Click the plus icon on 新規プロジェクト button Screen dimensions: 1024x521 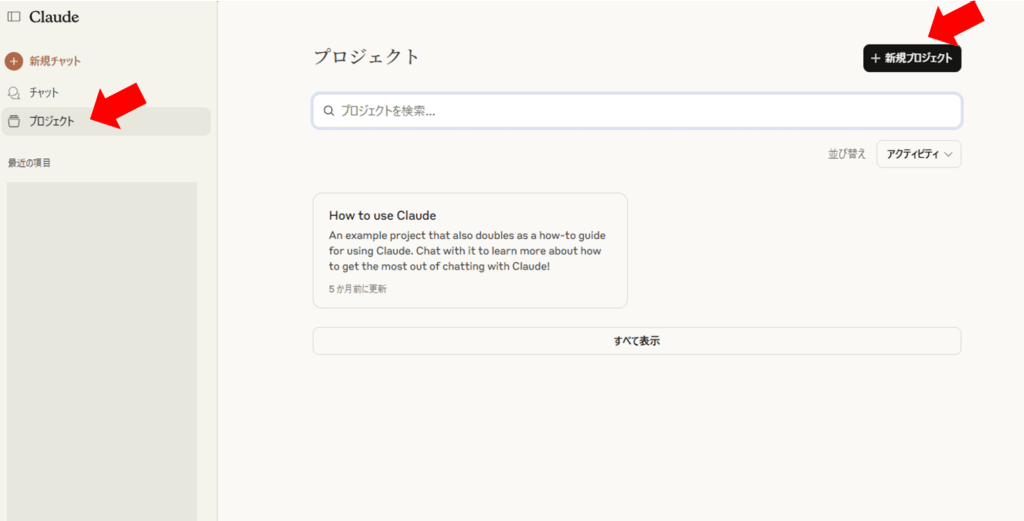(x=876, y=58)
